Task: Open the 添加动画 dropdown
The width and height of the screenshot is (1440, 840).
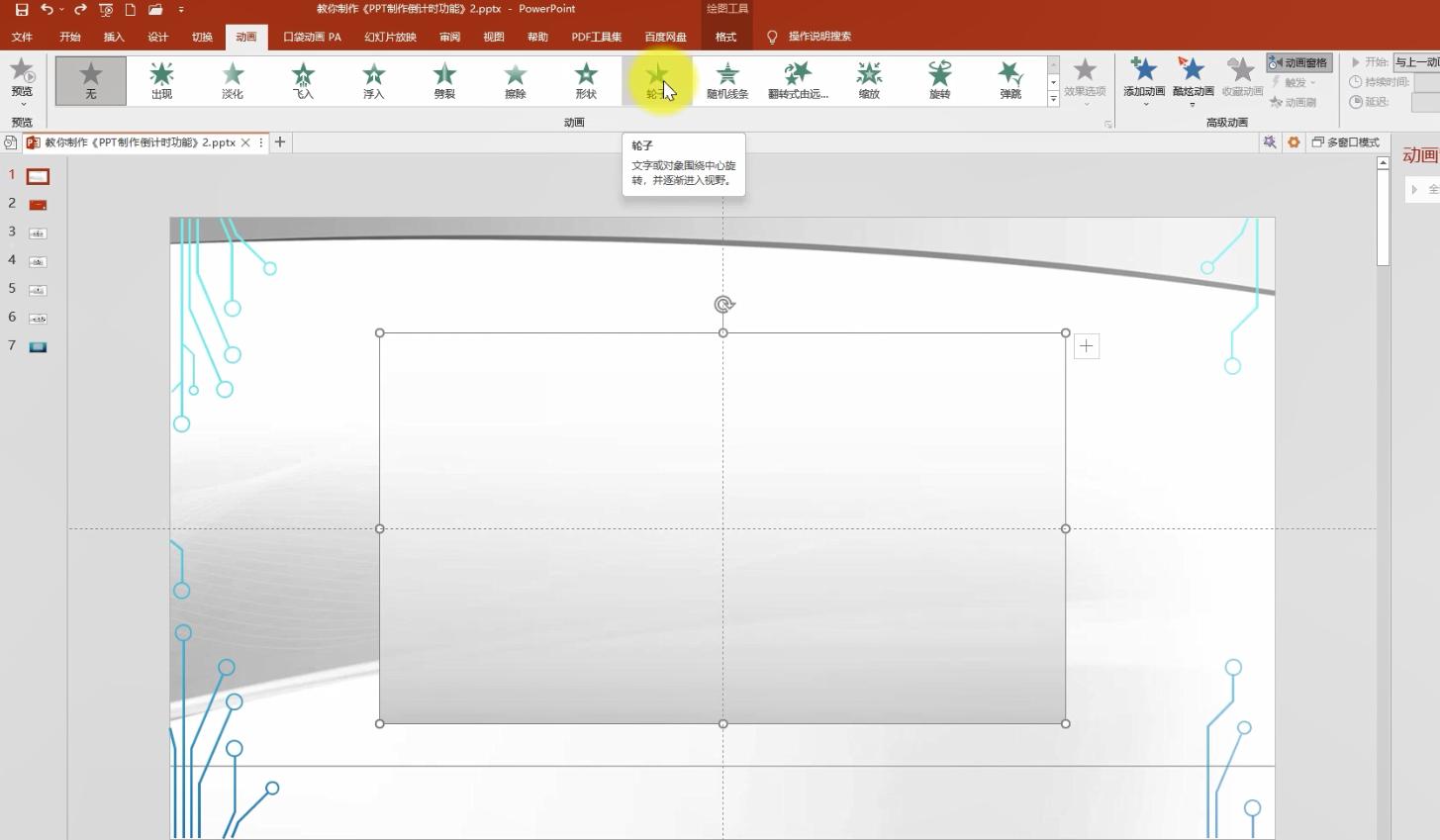Action: (x=1144, y=80)
